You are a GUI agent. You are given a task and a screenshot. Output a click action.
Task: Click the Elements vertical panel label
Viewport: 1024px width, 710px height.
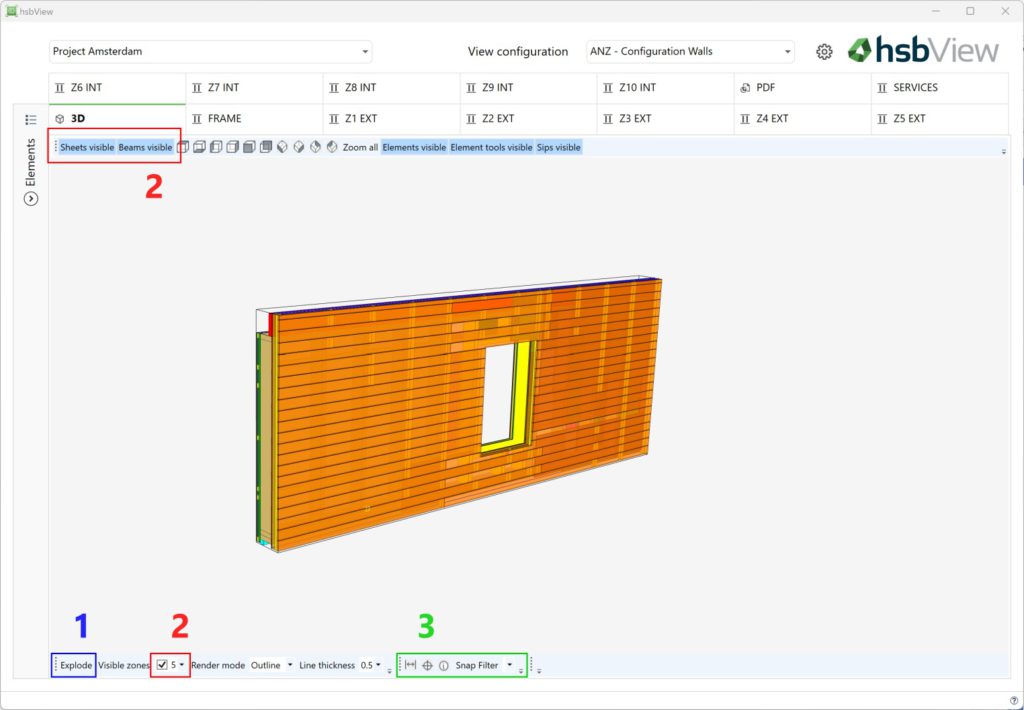(30, 163)
